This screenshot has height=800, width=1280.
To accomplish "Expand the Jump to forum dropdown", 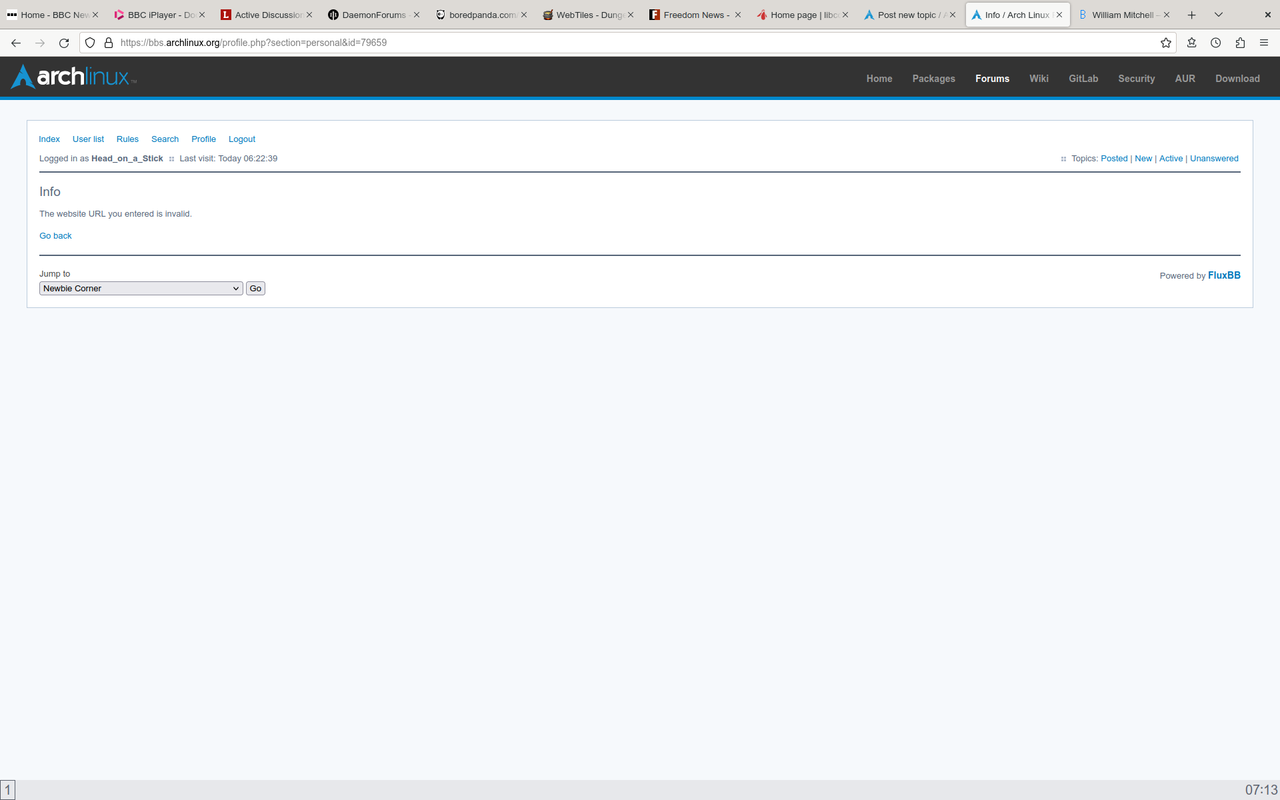I will 141,288.
